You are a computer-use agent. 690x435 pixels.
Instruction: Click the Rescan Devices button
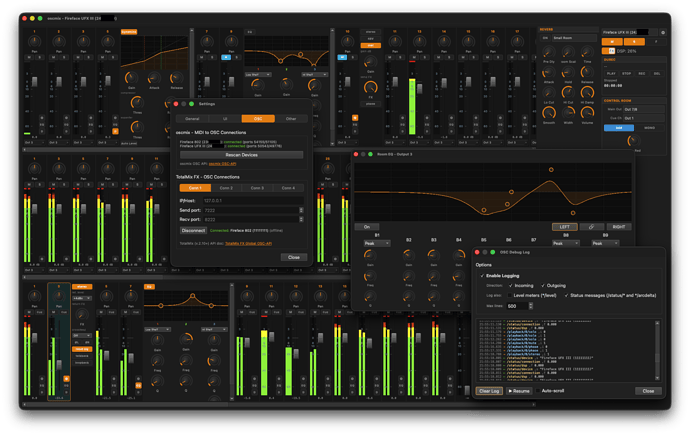tap(241, 155)
